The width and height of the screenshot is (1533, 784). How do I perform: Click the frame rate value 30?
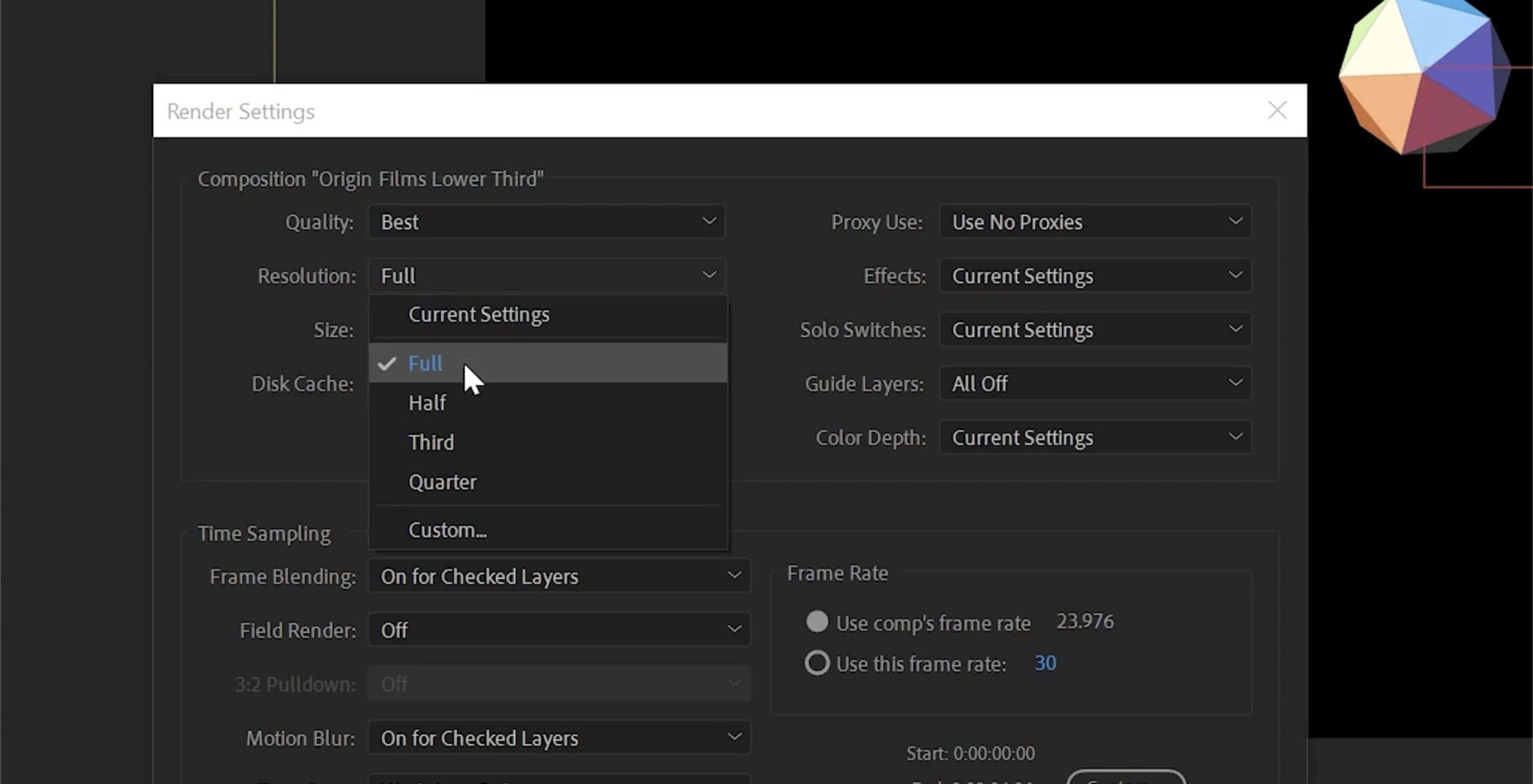1046,663
